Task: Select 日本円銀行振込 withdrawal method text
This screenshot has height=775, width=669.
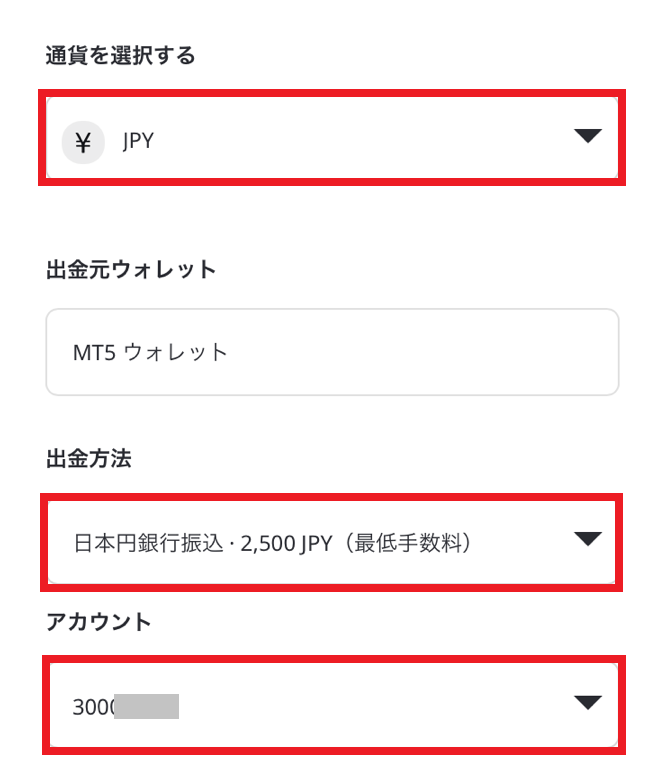Action: (148, 543)
